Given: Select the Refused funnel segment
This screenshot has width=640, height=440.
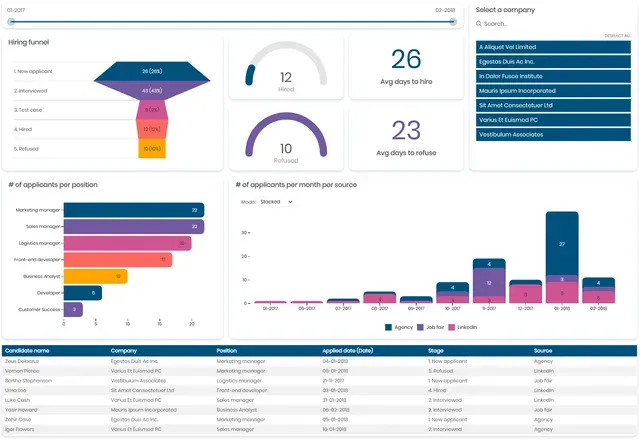Looking at the screenshot, I should 152,149.
